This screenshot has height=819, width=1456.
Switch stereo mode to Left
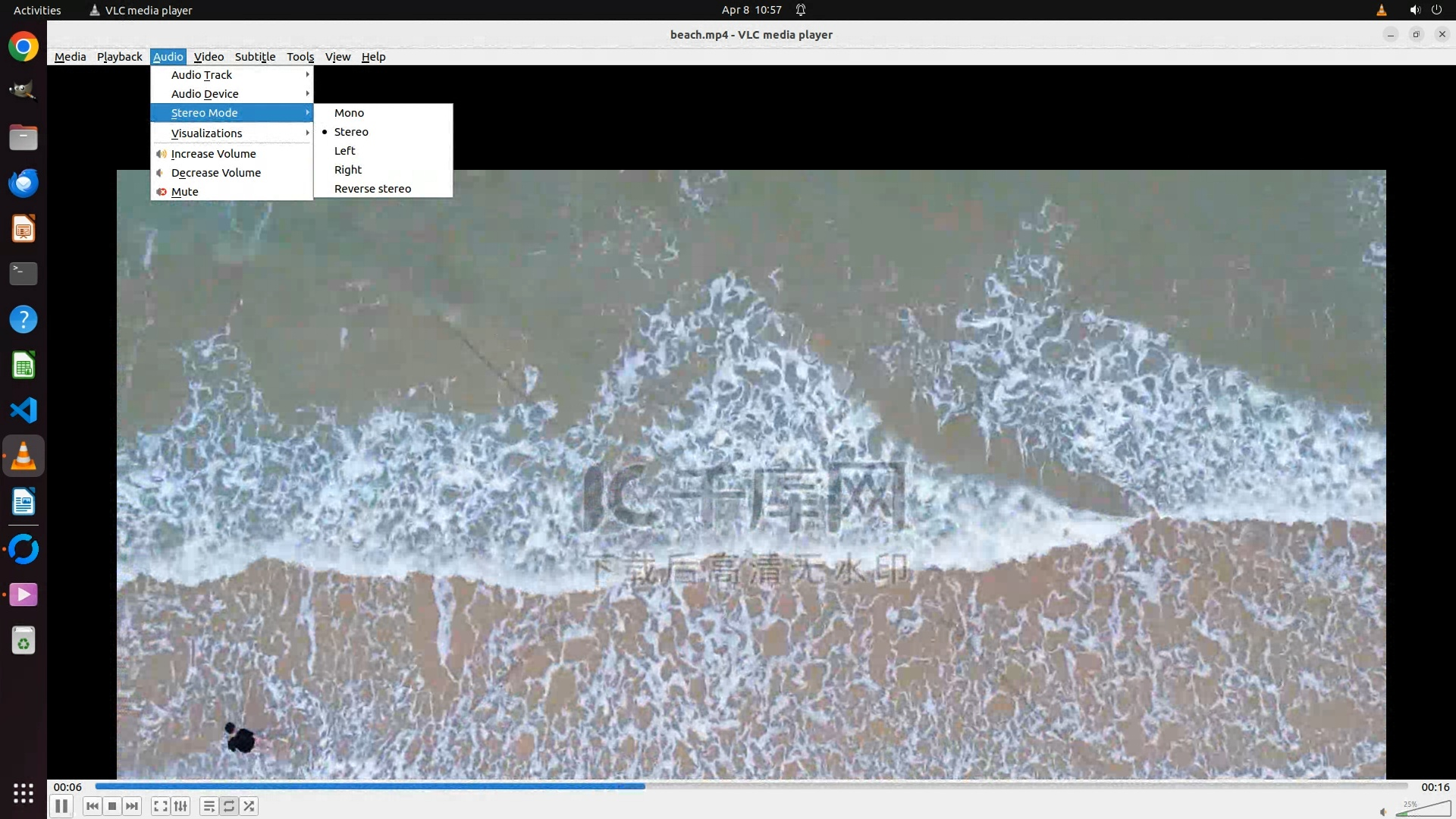point(344,151)
